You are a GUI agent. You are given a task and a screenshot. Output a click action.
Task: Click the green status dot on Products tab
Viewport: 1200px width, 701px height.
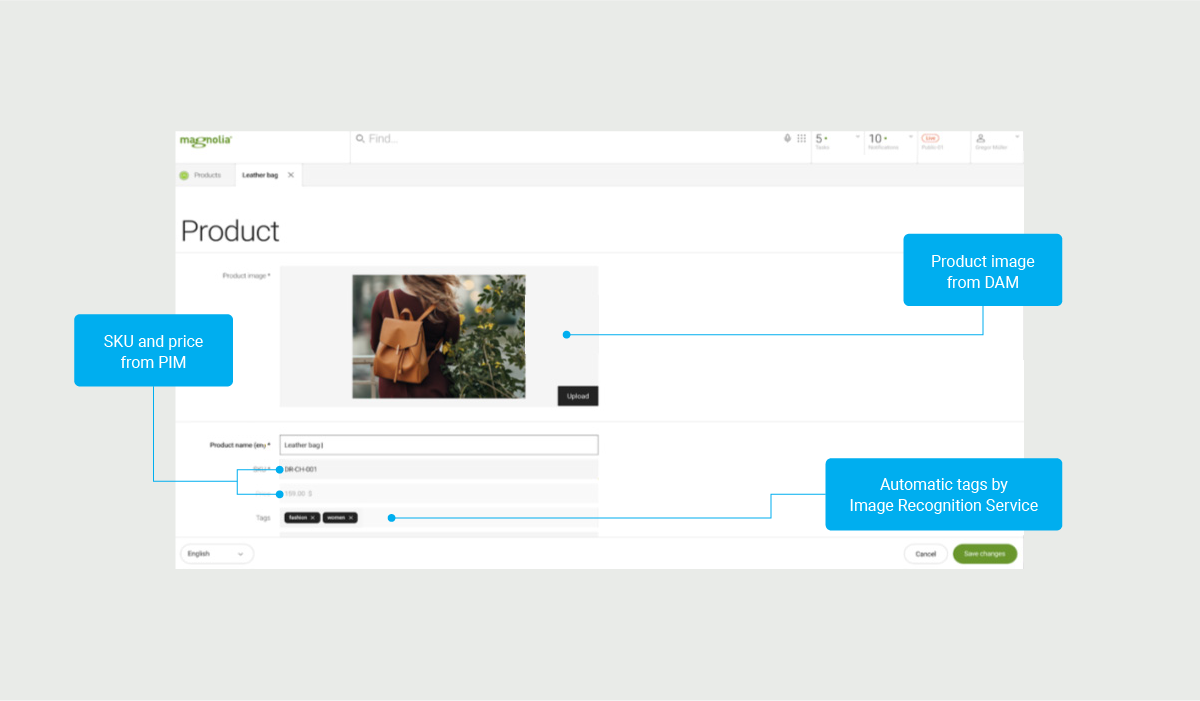pyautogui.click(x=185, y=175)
